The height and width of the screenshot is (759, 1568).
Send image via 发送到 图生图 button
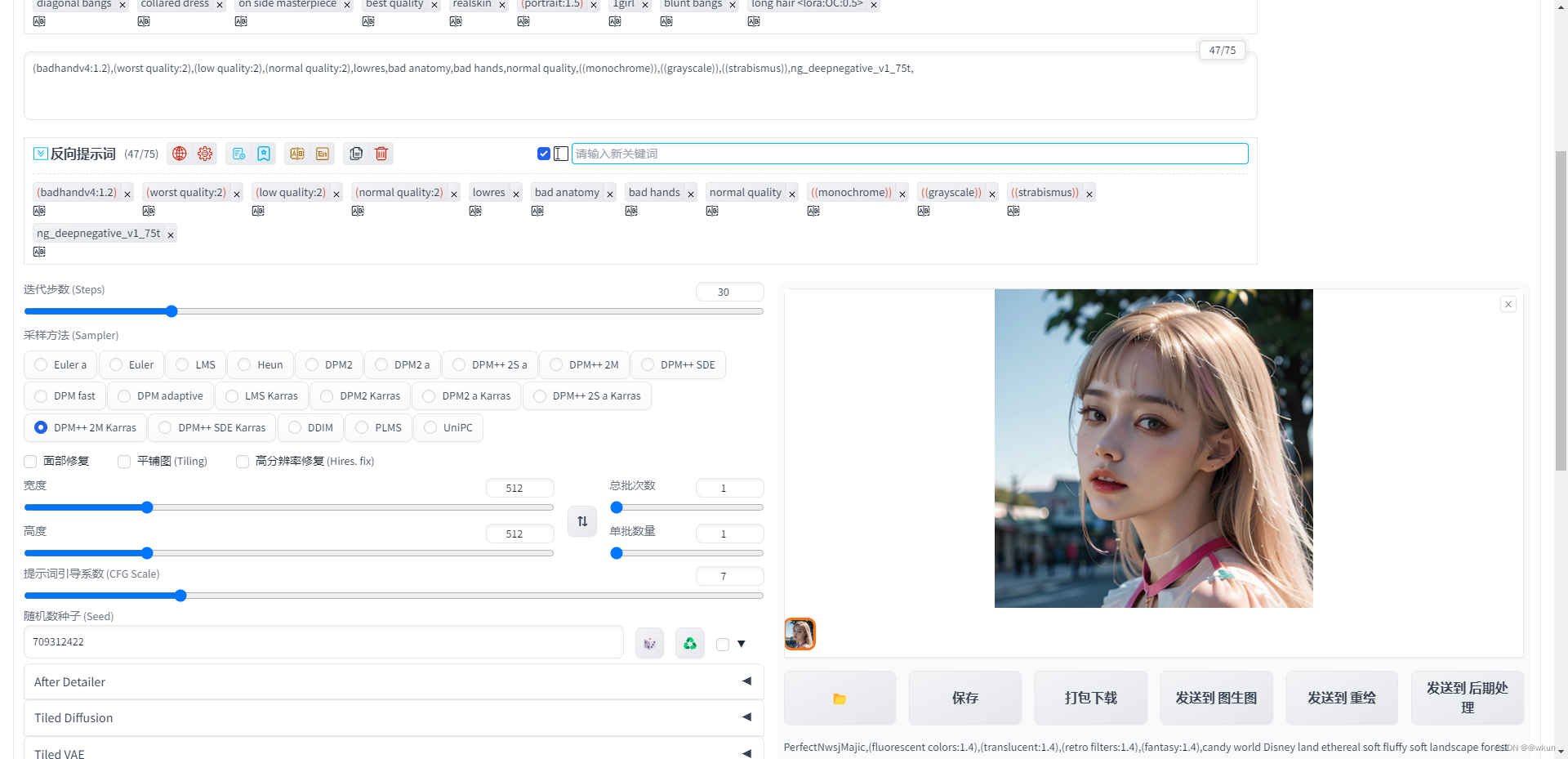[1217, 699]
